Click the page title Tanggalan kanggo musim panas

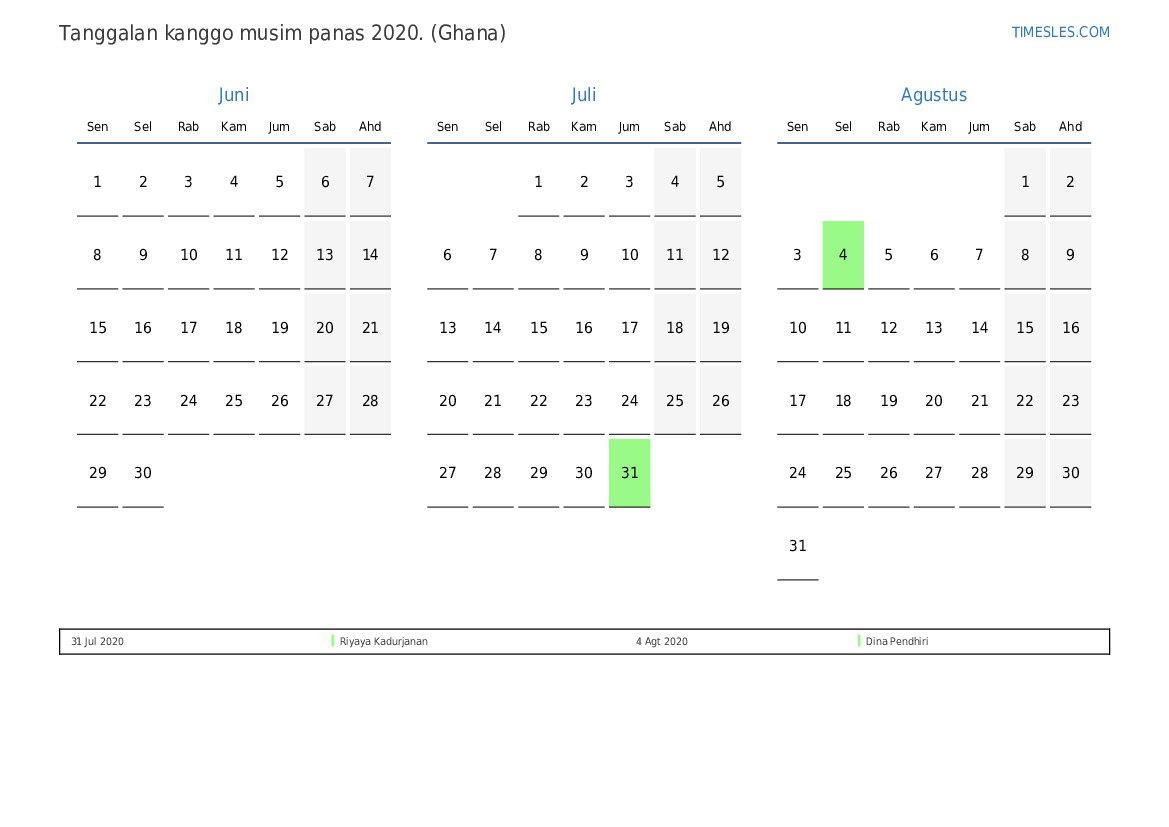(282, 33)
